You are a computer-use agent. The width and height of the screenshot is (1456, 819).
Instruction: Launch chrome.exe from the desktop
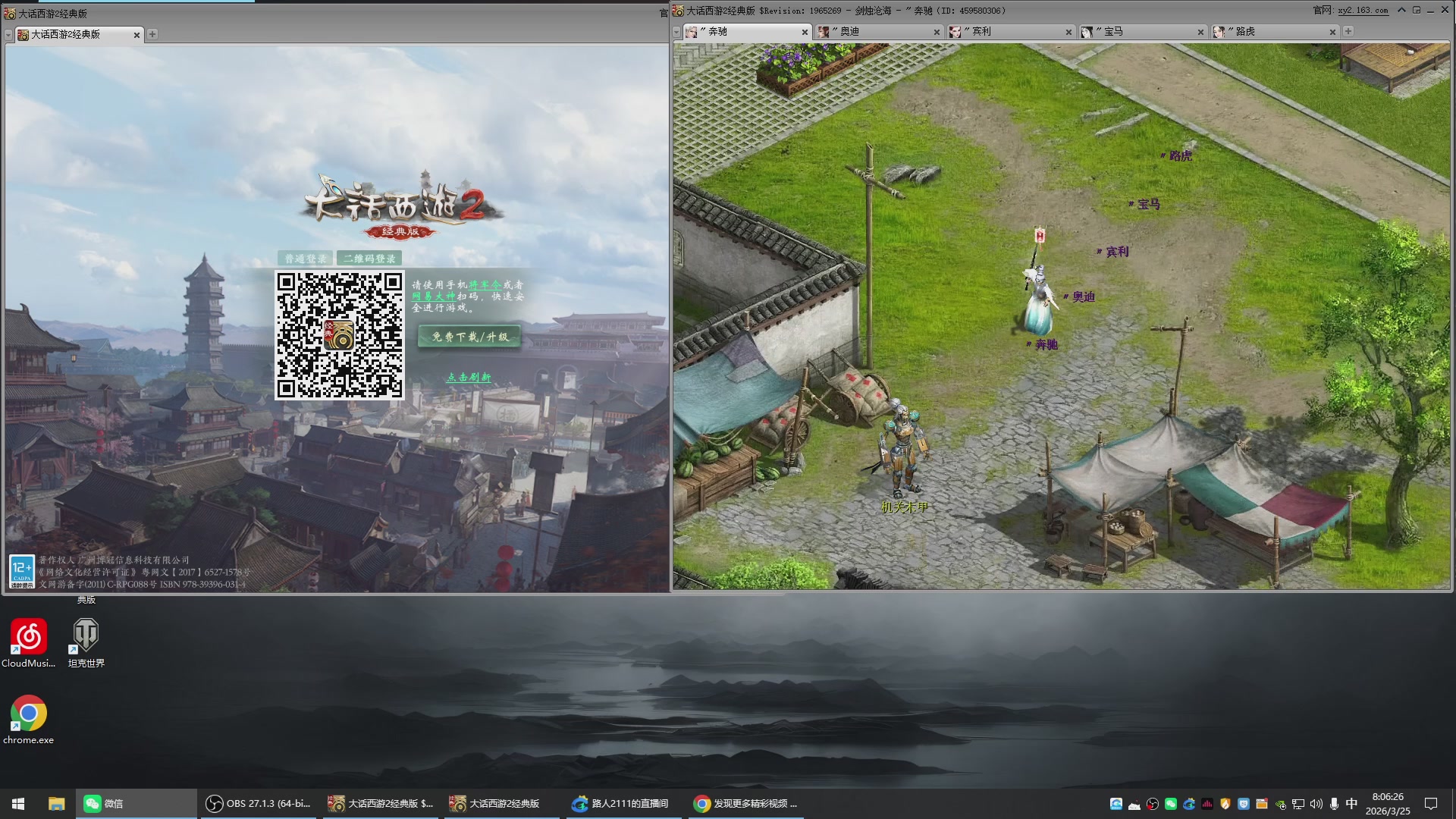coord(29,714)
